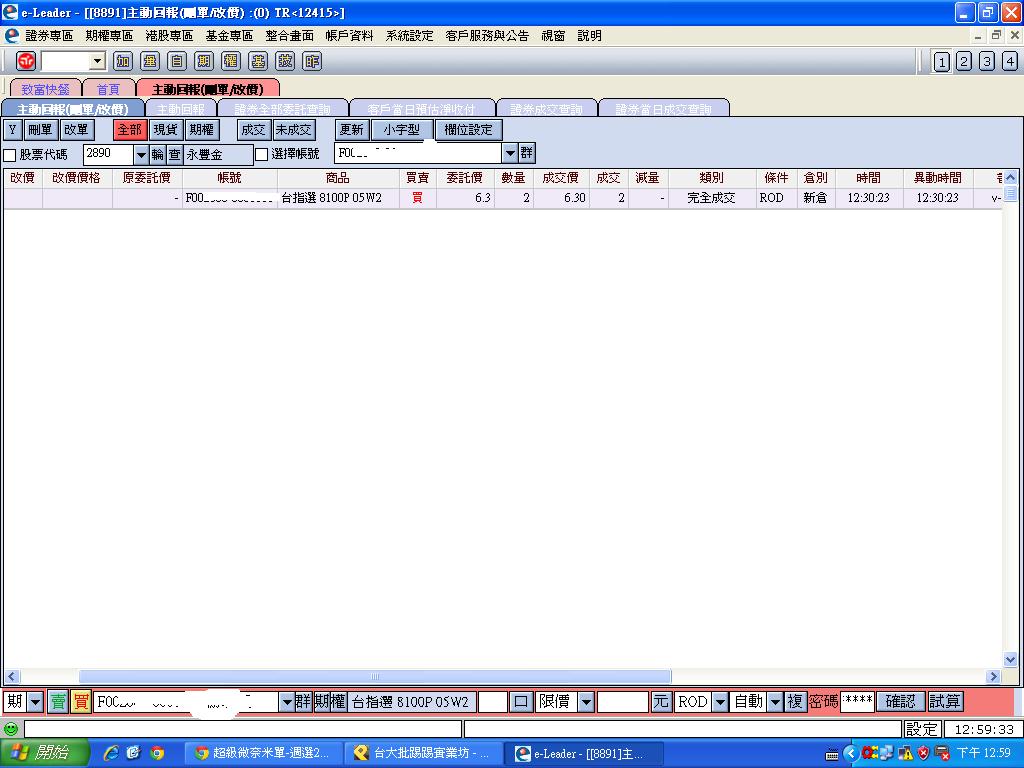
Task: Click the 改單 button
Action: tap(76, 130)
